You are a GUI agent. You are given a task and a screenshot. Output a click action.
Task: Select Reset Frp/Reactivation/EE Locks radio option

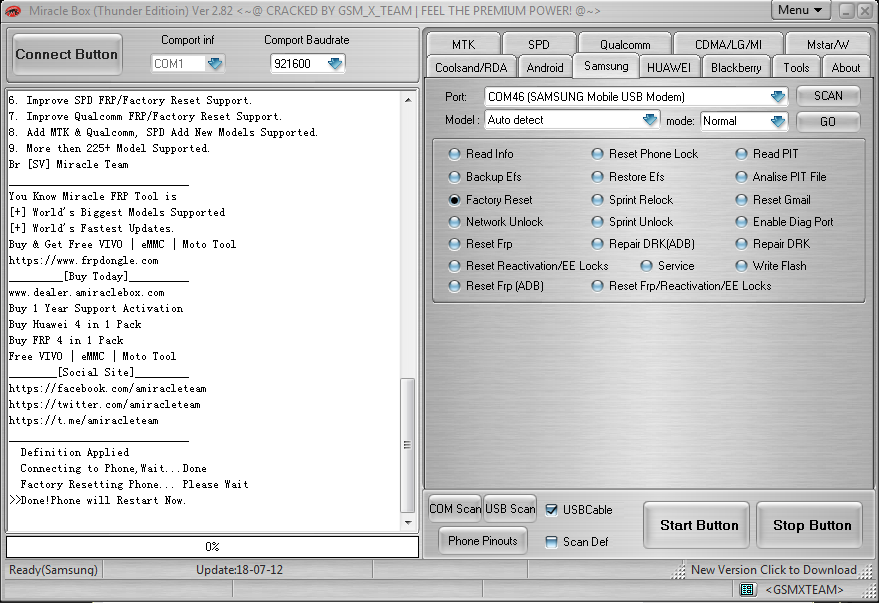tap(598, 286)
